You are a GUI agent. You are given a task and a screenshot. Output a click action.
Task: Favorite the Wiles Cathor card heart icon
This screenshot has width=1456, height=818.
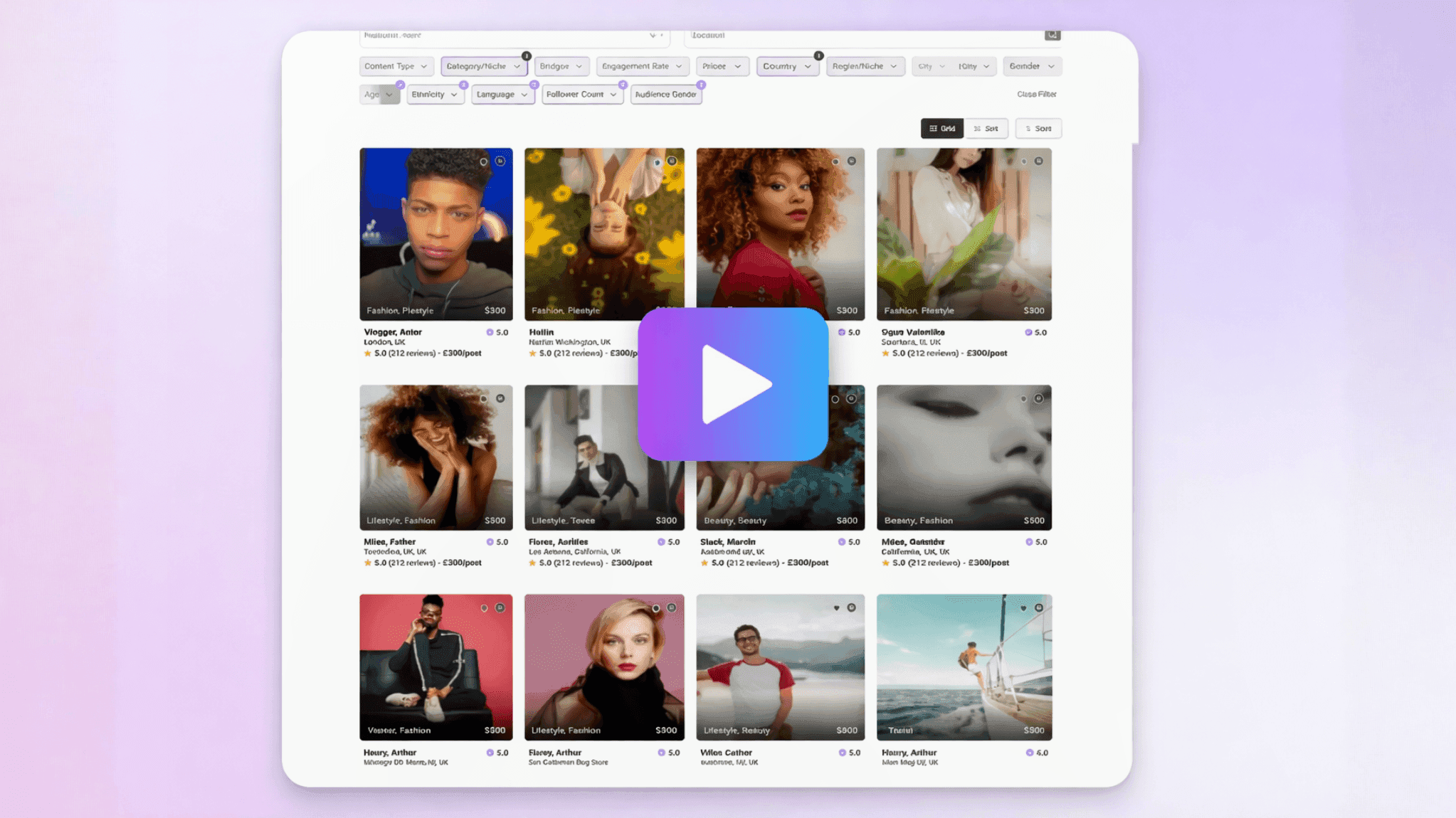(836, 607)
